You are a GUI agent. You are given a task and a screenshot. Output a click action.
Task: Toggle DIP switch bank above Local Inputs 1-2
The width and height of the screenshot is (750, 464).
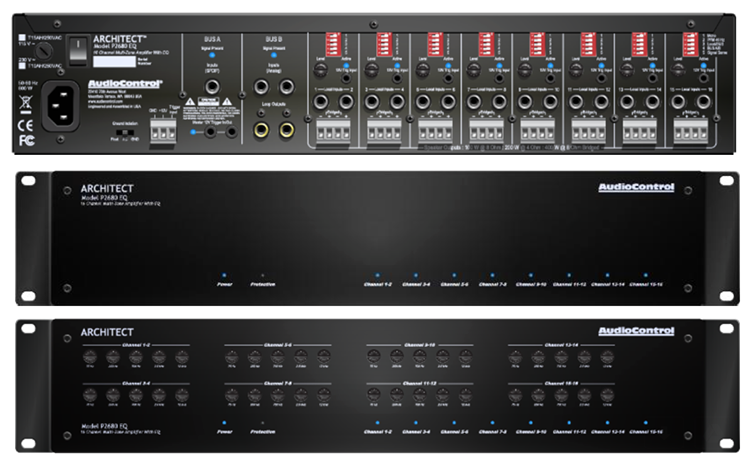coord(333,44)
